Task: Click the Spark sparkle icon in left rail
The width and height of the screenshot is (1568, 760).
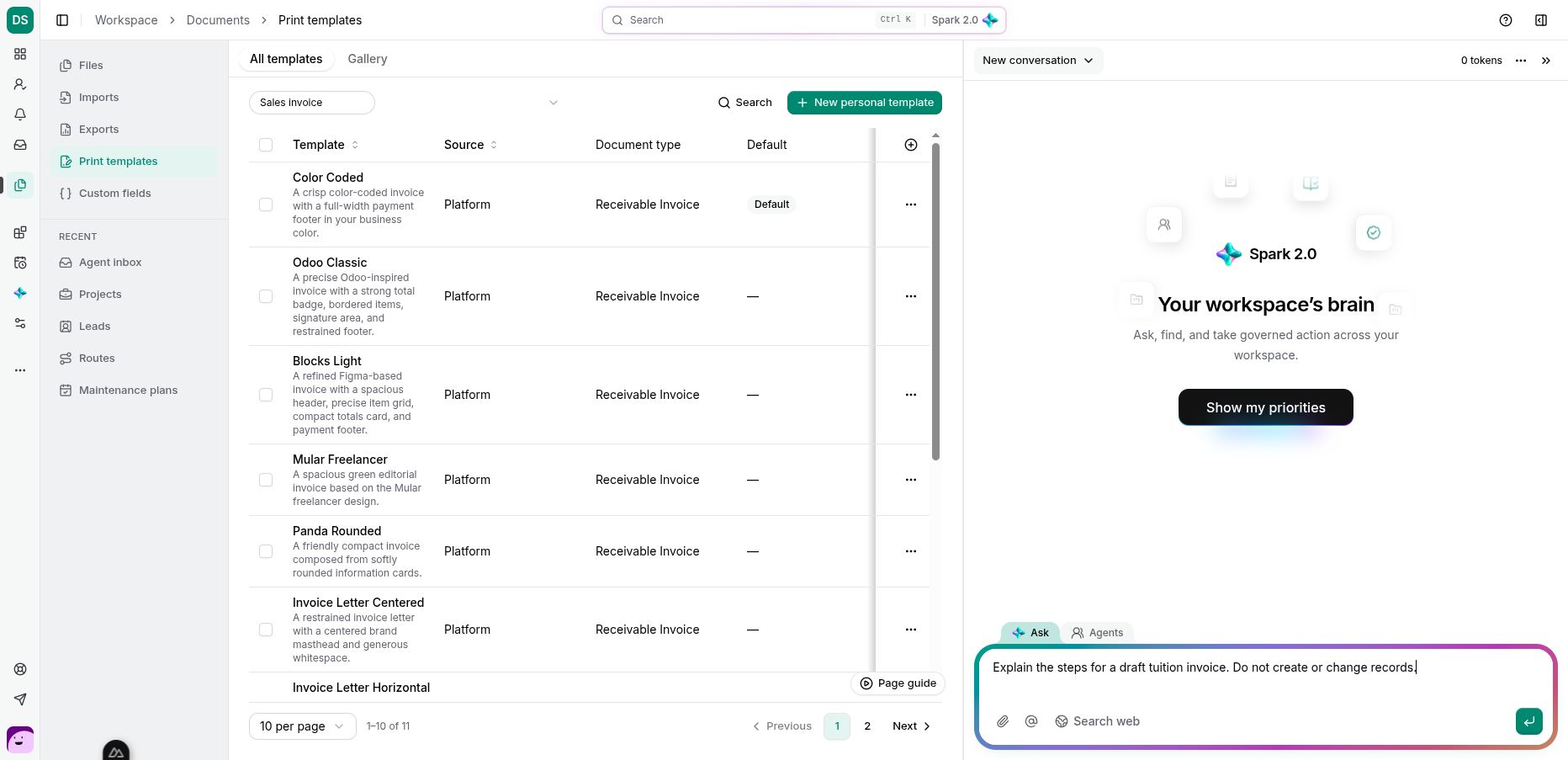Action: click(x=20, y=293)
